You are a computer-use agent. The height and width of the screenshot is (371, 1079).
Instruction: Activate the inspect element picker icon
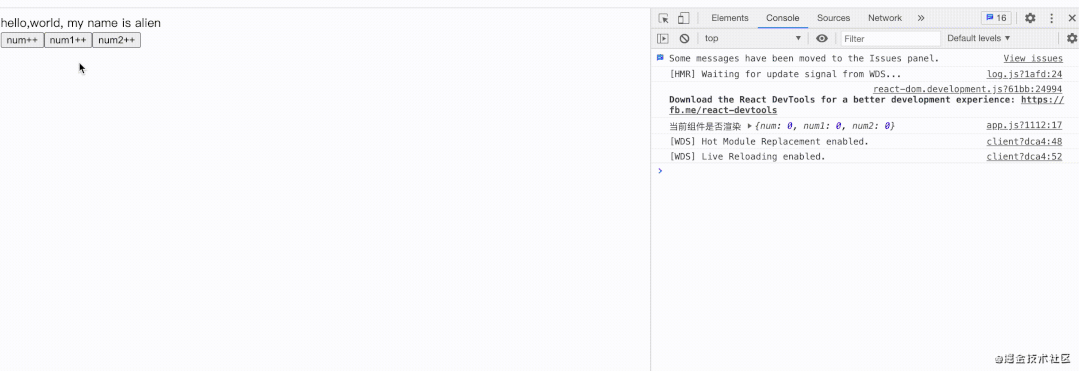tap(663, 19)
